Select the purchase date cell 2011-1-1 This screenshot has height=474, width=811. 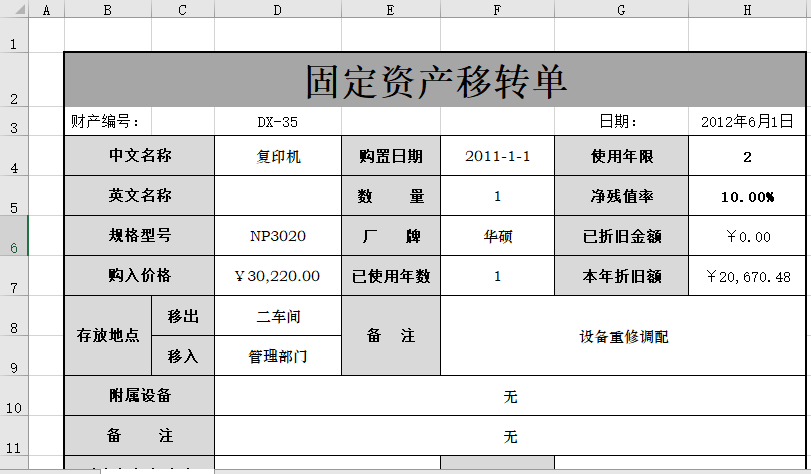[x=497, y=156]
